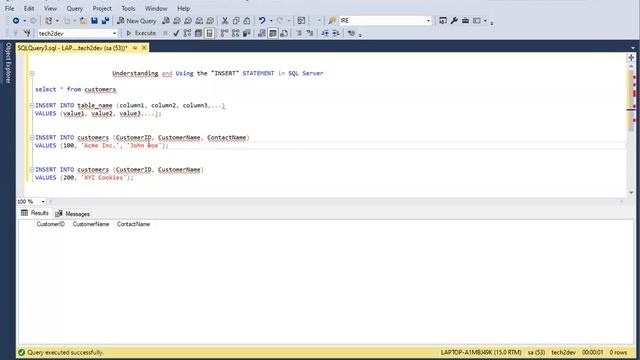Open the Help menu
Screen dimensions: 640x360
tap(183, 8)
